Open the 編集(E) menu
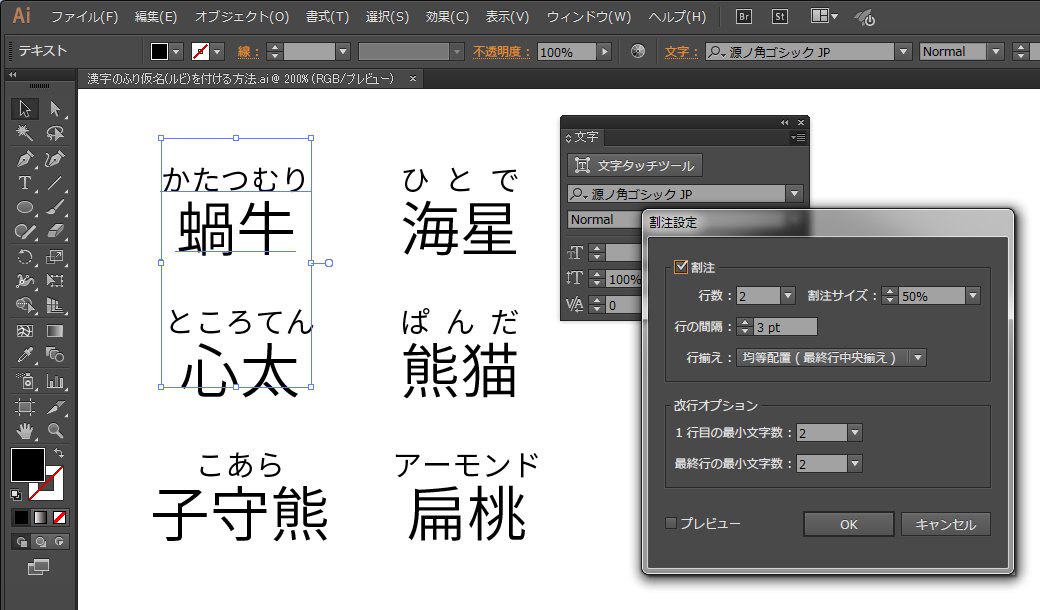The image size is (1040, 610). (156, 17)
